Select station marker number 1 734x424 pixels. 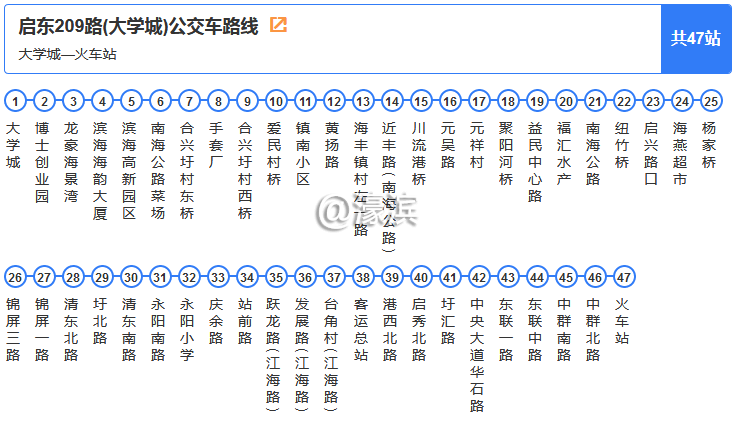14,101
